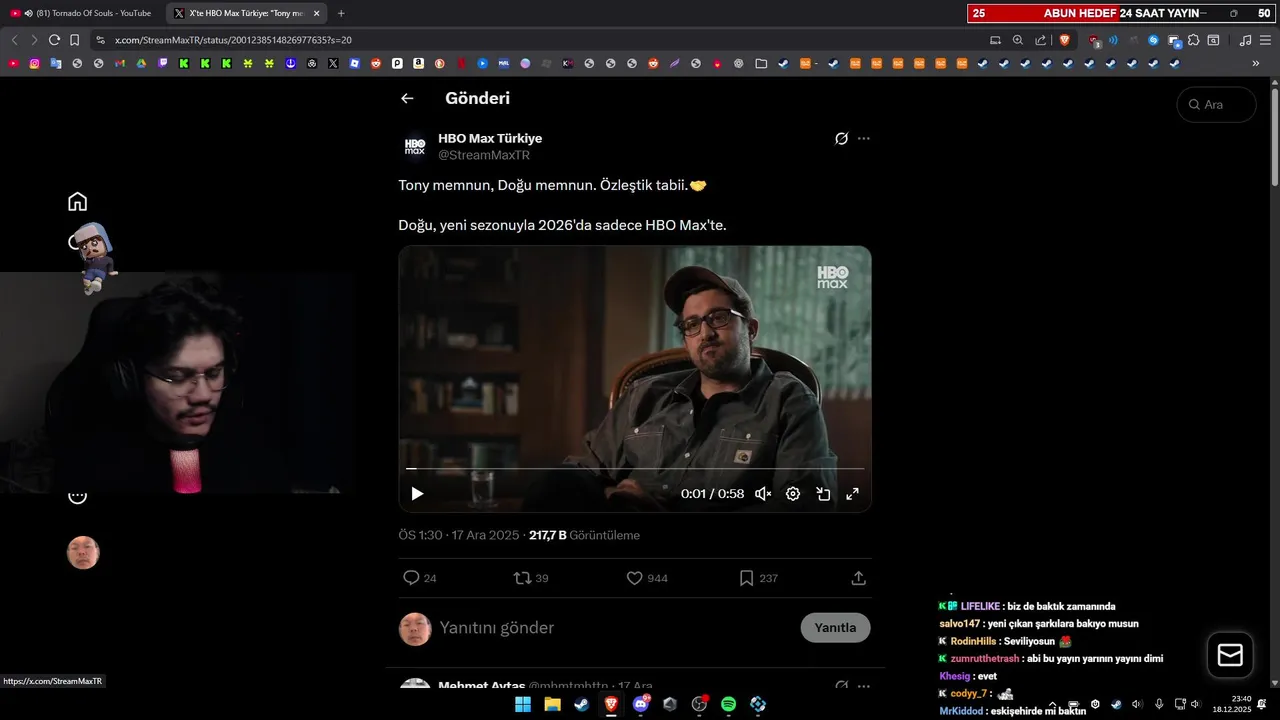This screenshot has height=720, width=1280.
Task: Open more options menu for the HBO Max post
Action: 864,138
